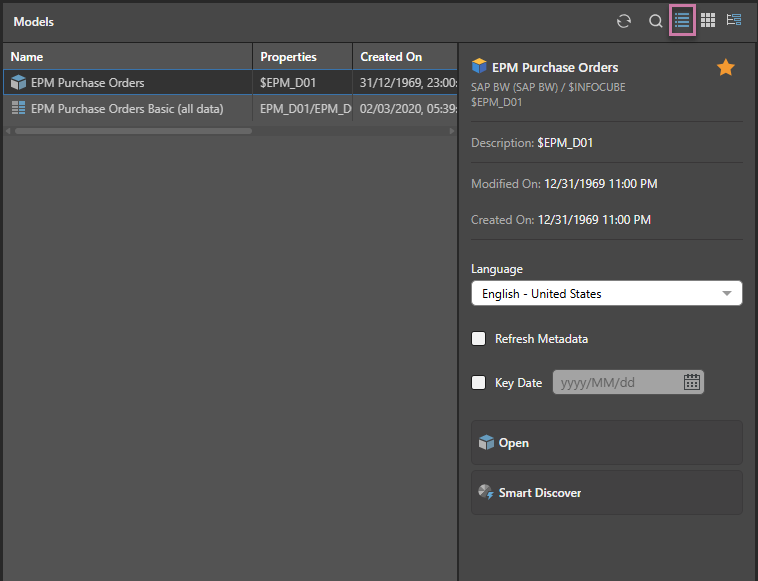Switch to list view icon
This screenshot has height=581, width=758.
(x=682, y=20)
